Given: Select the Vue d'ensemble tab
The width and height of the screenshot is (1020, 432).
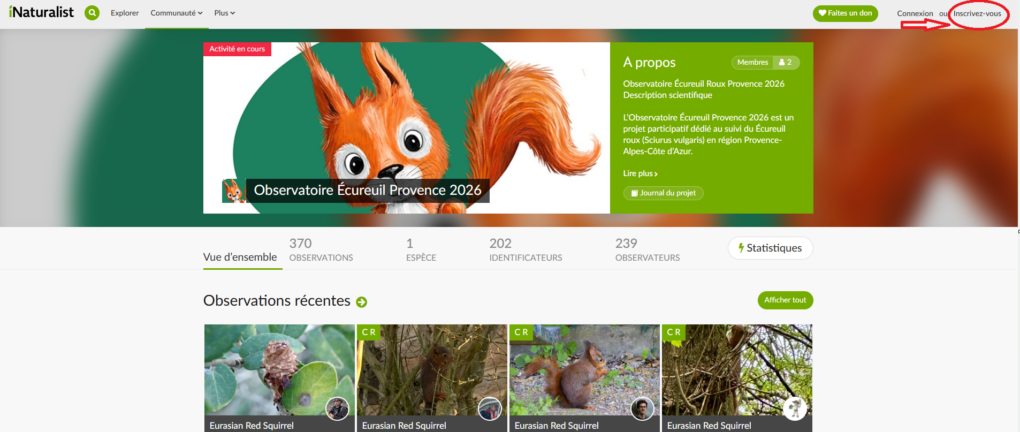Looking at the screenshot, I should [x=240, y=257].
